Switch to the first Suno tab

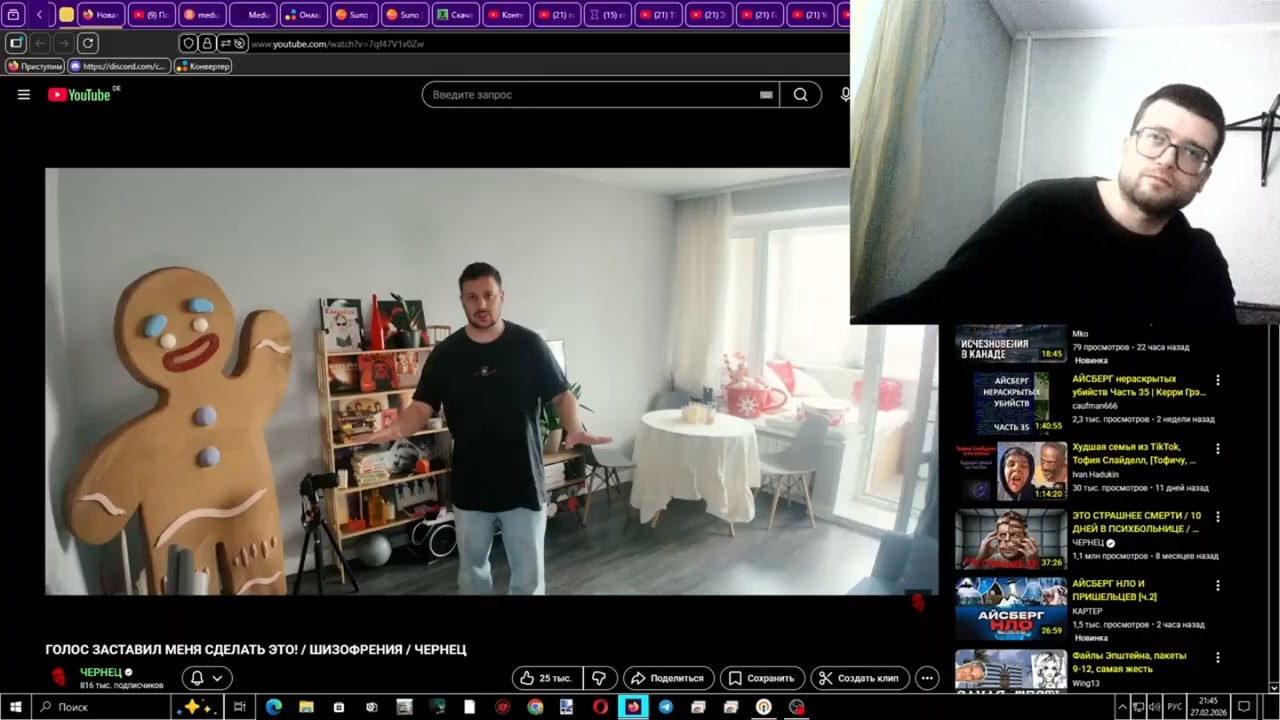[x=353, y=15]
